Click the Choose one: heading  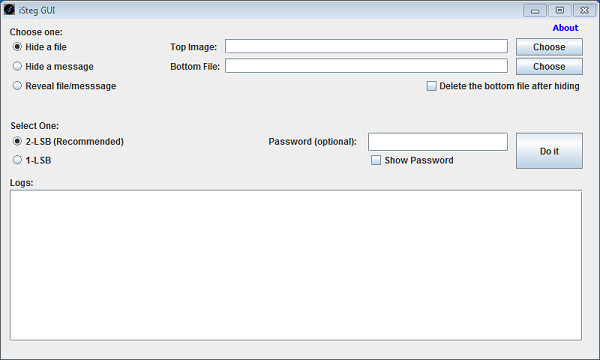(36, 32)
